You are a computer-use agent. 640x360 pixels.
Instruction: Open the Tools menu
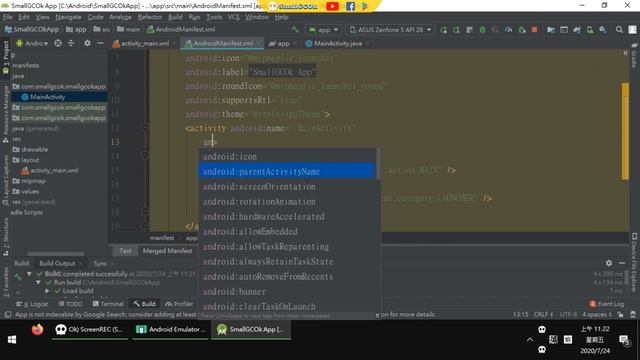coord(213,17)
